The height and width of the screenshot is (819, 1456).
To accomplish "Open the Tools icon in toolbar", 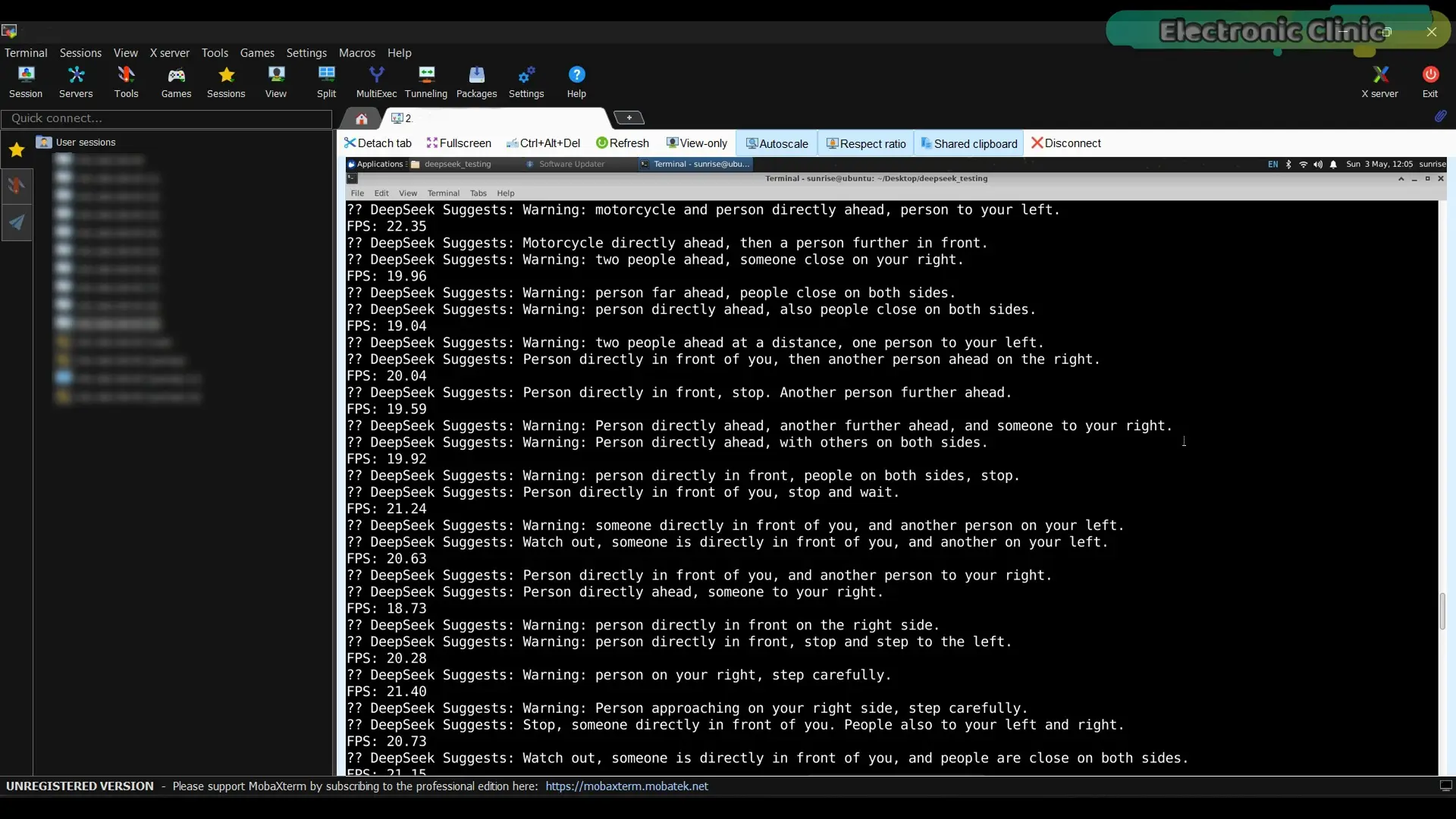I will (126, 82).
